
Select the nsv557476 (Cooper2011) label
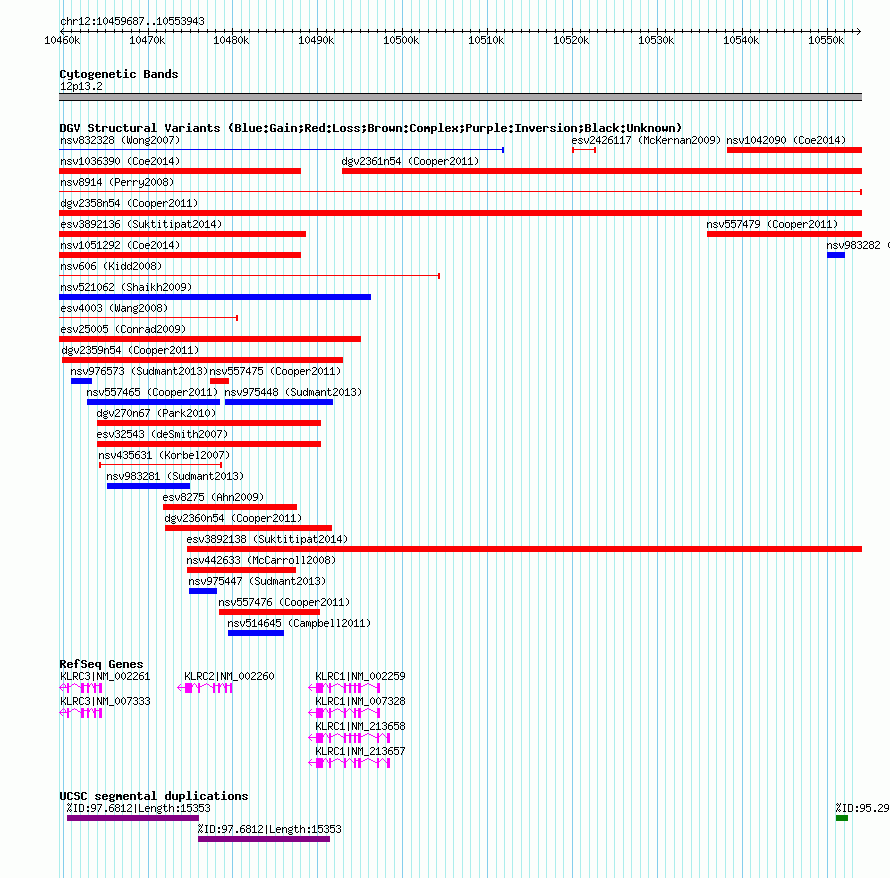coord(284,602)
